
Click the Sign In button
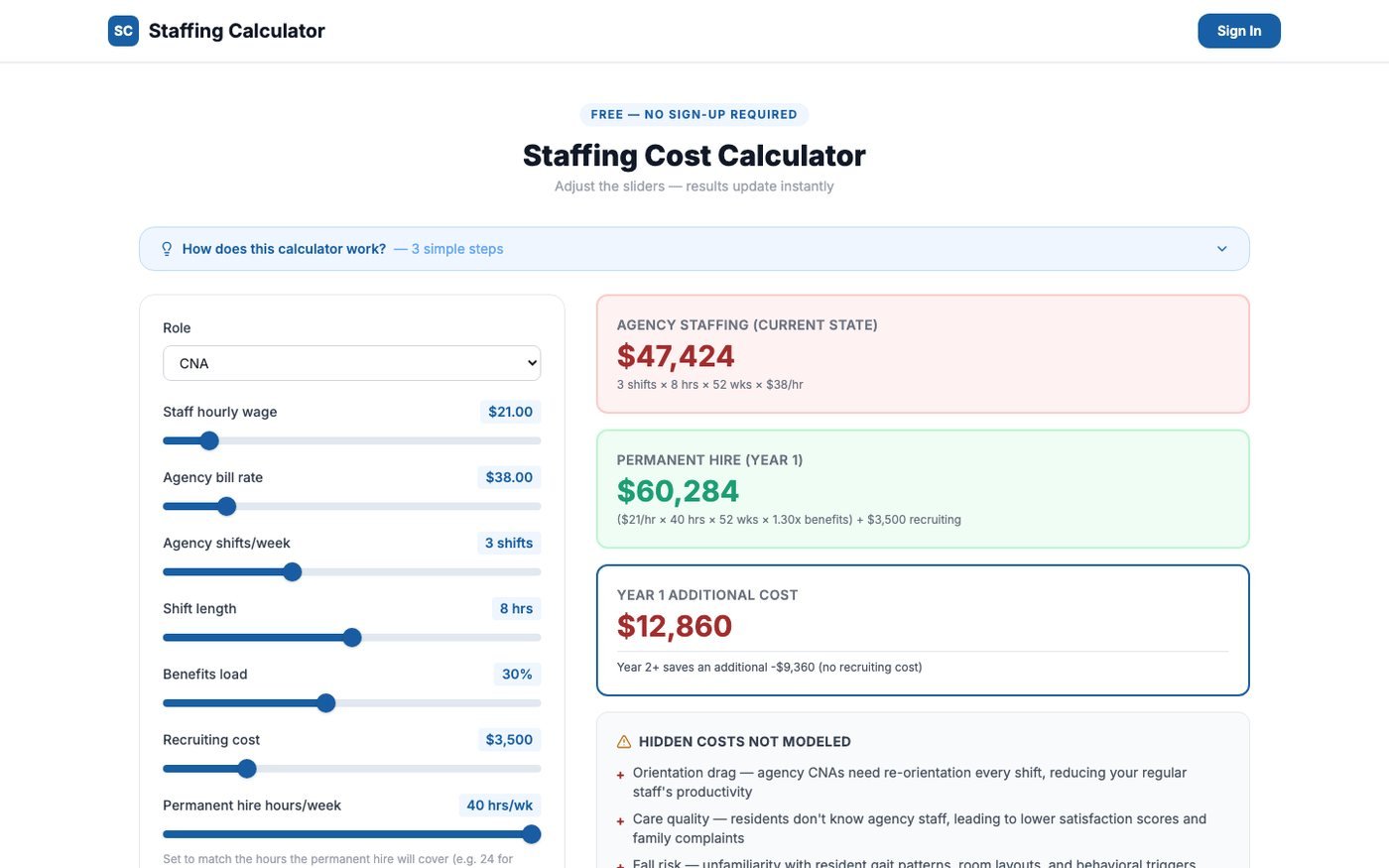[1239, 31]
